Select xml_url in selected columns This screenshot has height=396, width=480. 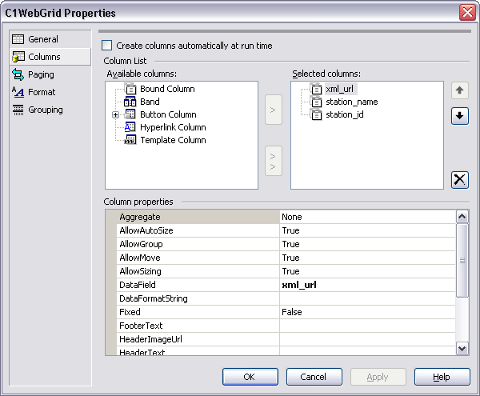[x=339, y=89]
